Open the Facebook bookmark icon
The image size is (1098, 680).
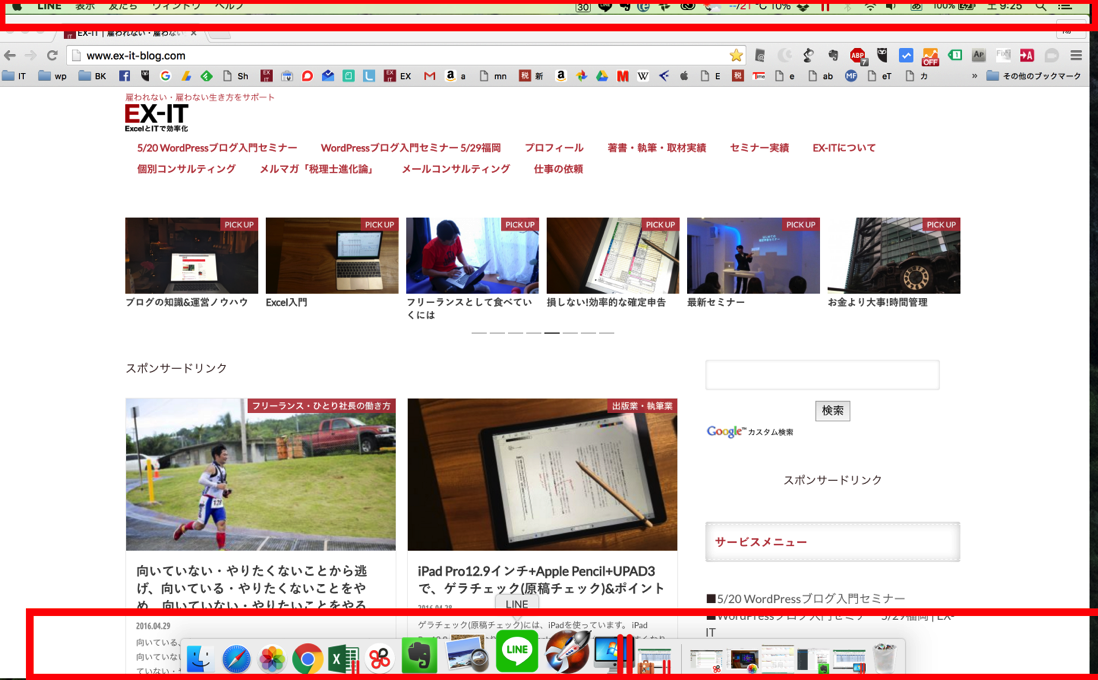click(125, 76)
